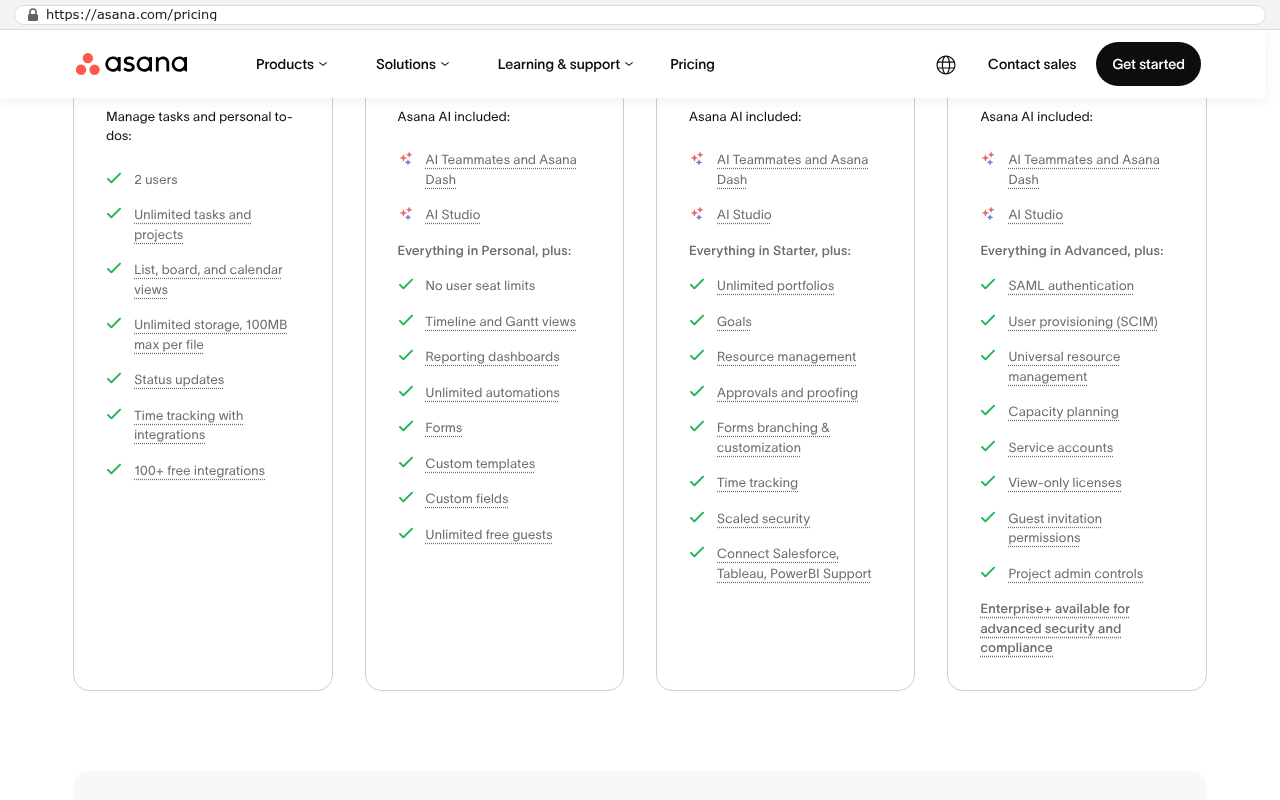Click Unlimited portfolios

click(775, 286)
